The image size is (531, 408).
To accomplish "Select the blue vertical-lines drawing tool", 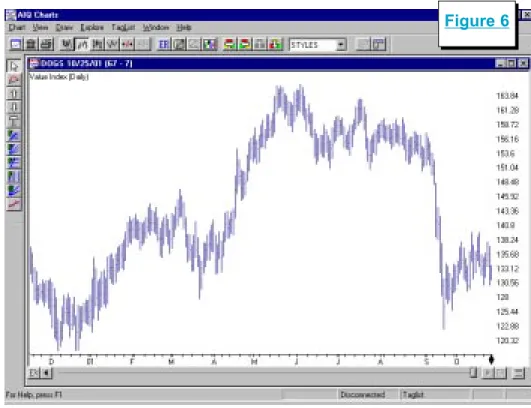I will click(14, 177).
